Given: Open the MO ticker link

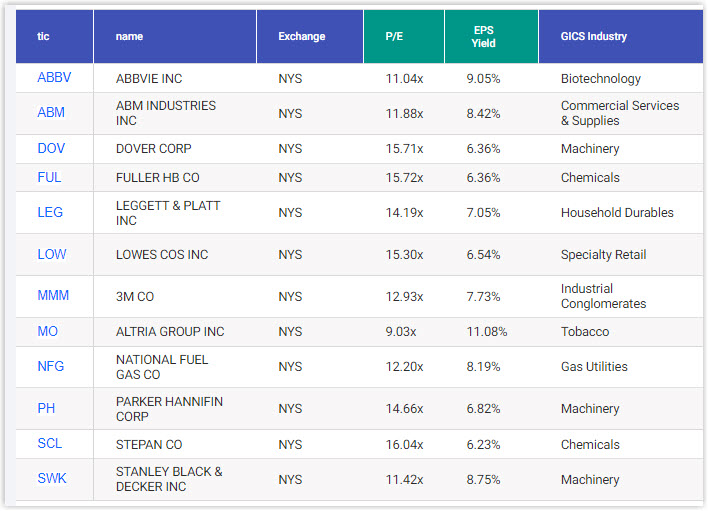Looking at the screenshot, I should [48, 331].
